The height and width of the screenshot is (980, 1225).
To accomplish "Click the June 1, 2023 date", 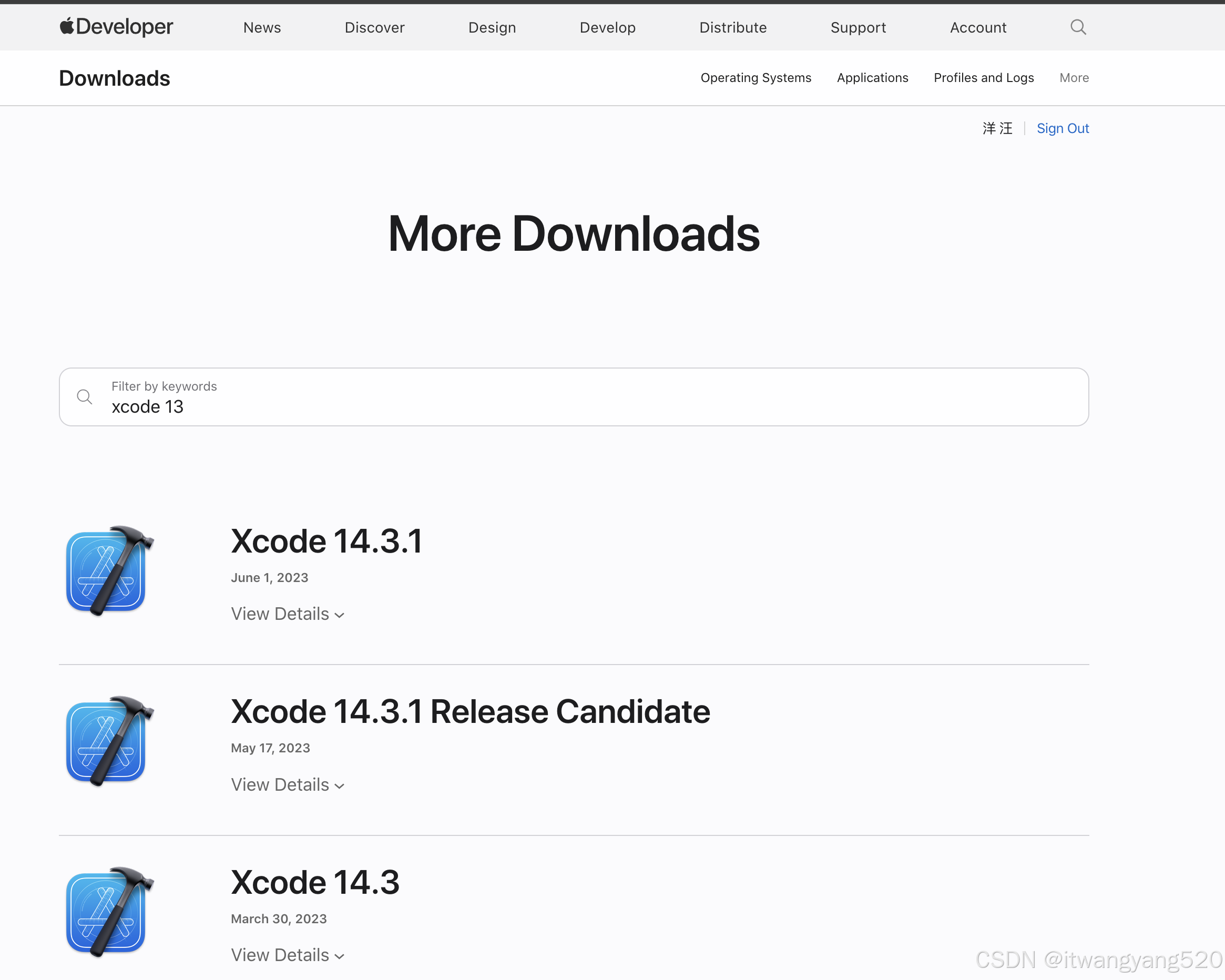I will pos(269,578).
